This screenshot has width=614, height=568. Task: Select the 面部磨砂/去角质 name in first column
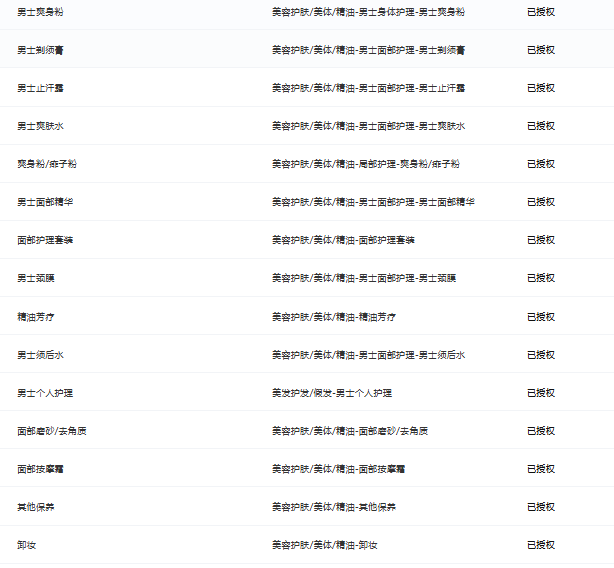pyautogui.click(x=51, y=431)
